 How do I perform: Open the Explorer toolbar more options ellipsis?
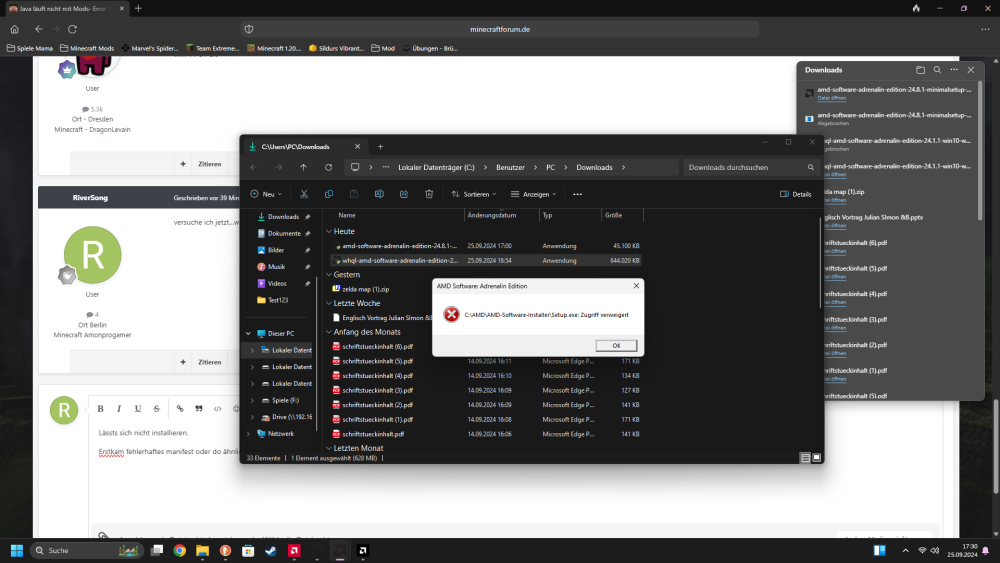(x=577, y=194)
